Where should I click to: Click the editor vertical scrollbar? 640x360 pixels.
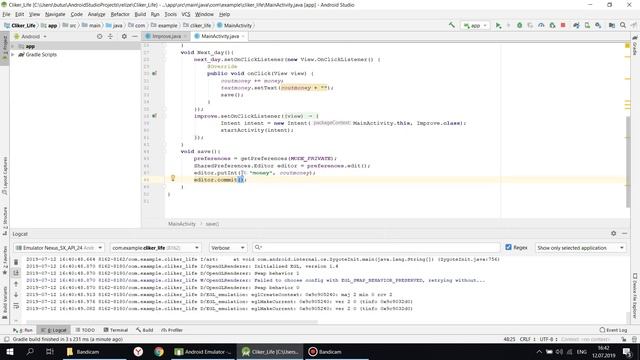coord(628,161)
